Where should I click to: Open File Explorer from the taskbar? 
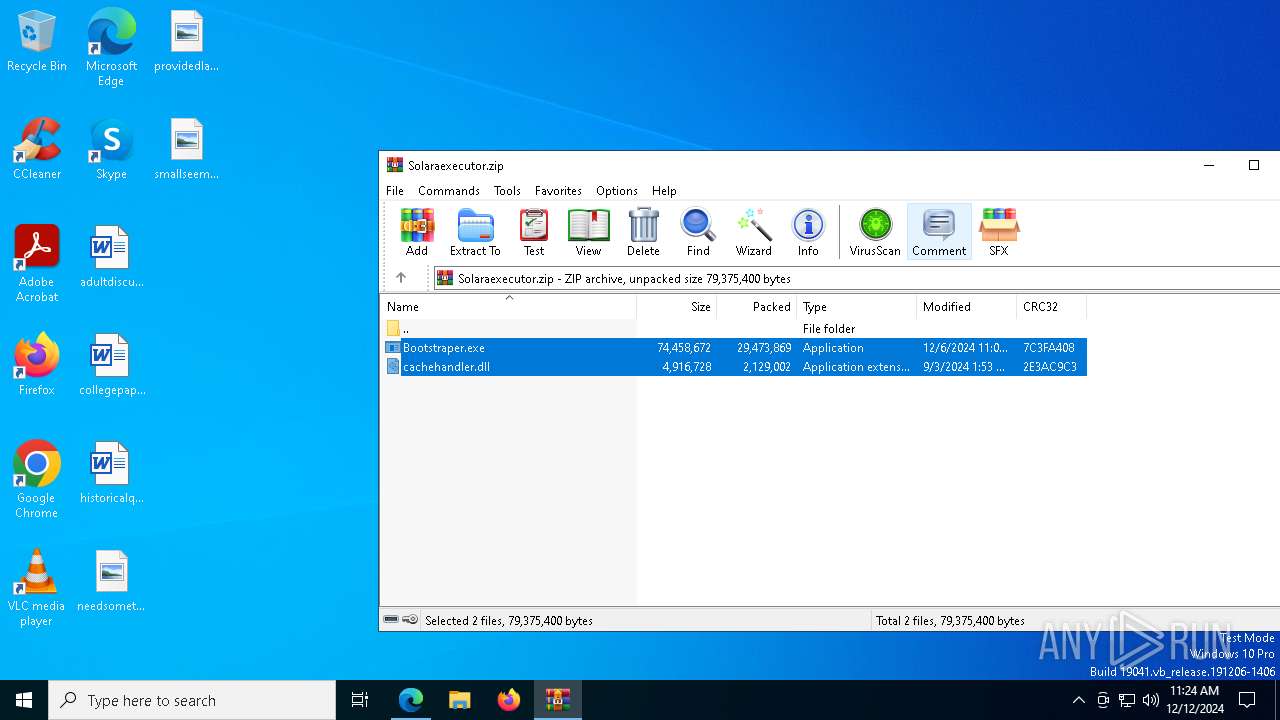[x=460, y=700]
